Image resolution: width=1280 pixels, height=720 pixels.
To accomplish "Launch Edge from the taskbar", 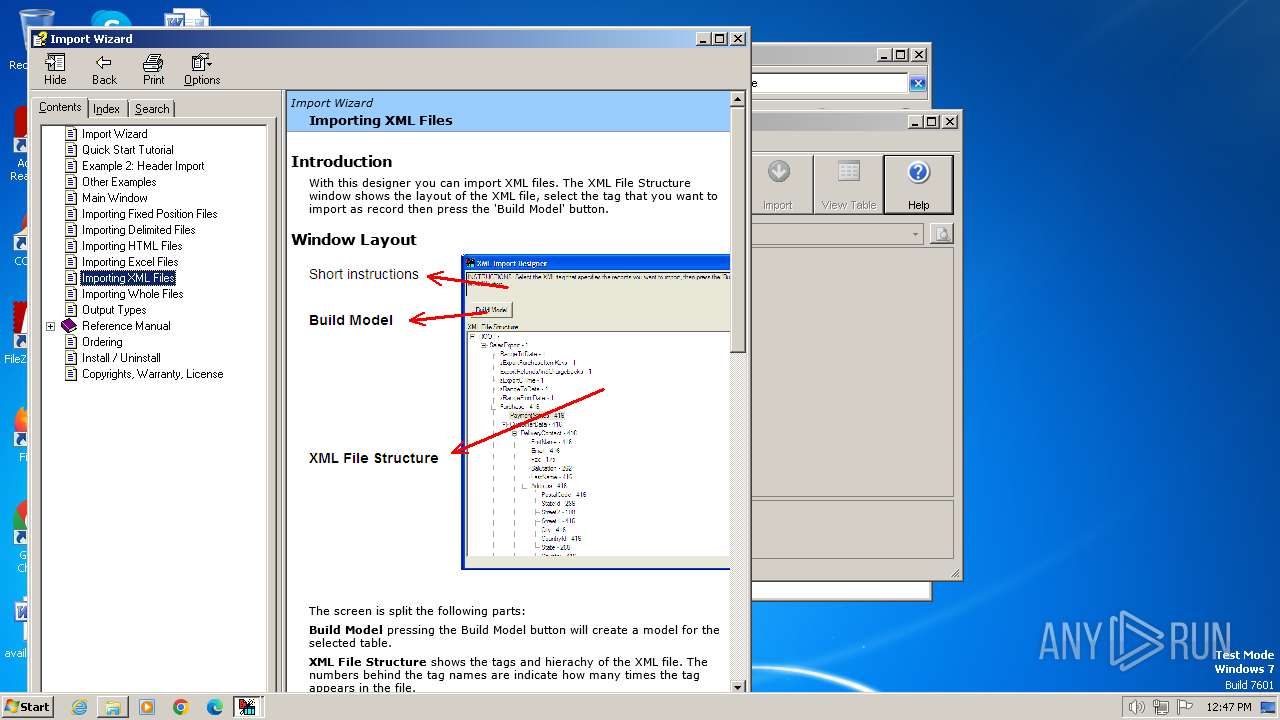I will click(x=215, y=707).
